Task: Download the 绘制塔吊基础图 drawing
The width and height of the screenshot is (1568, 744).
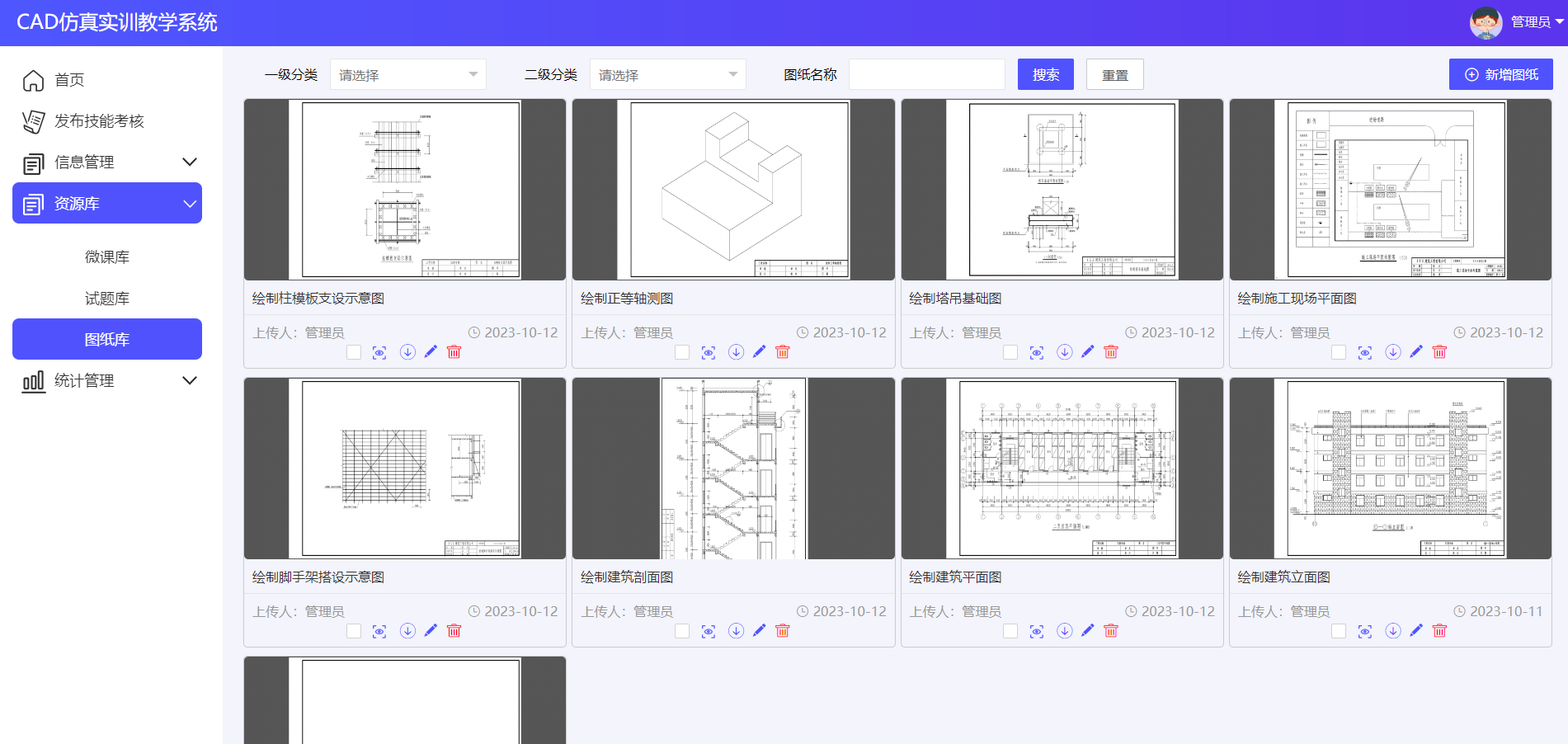Action: point(1065,352)
